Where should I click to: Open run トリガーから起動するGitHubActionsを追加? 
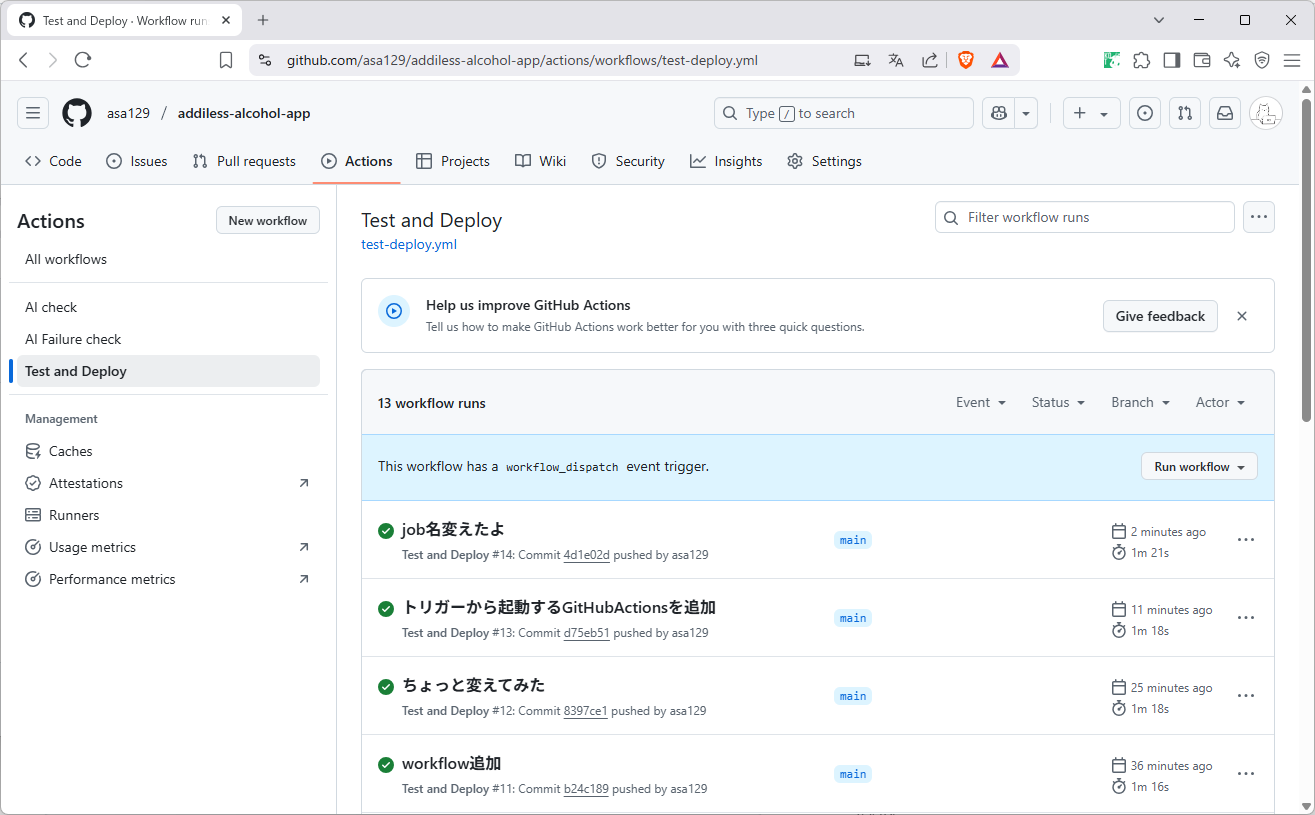tap(559, 607)
